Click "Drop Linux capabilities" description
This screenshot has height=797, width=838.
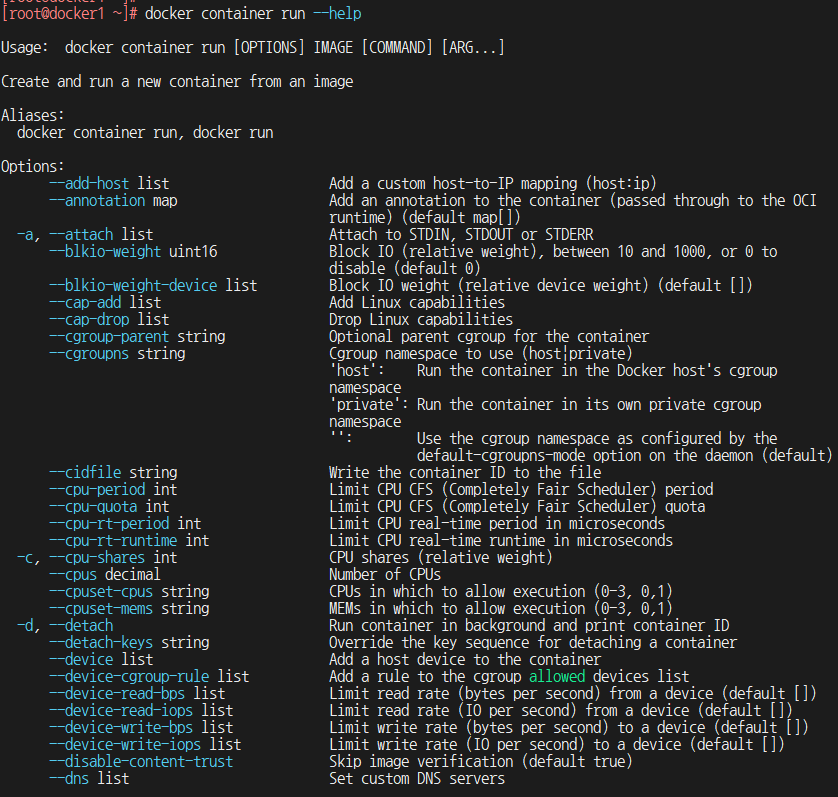point(421,320)
